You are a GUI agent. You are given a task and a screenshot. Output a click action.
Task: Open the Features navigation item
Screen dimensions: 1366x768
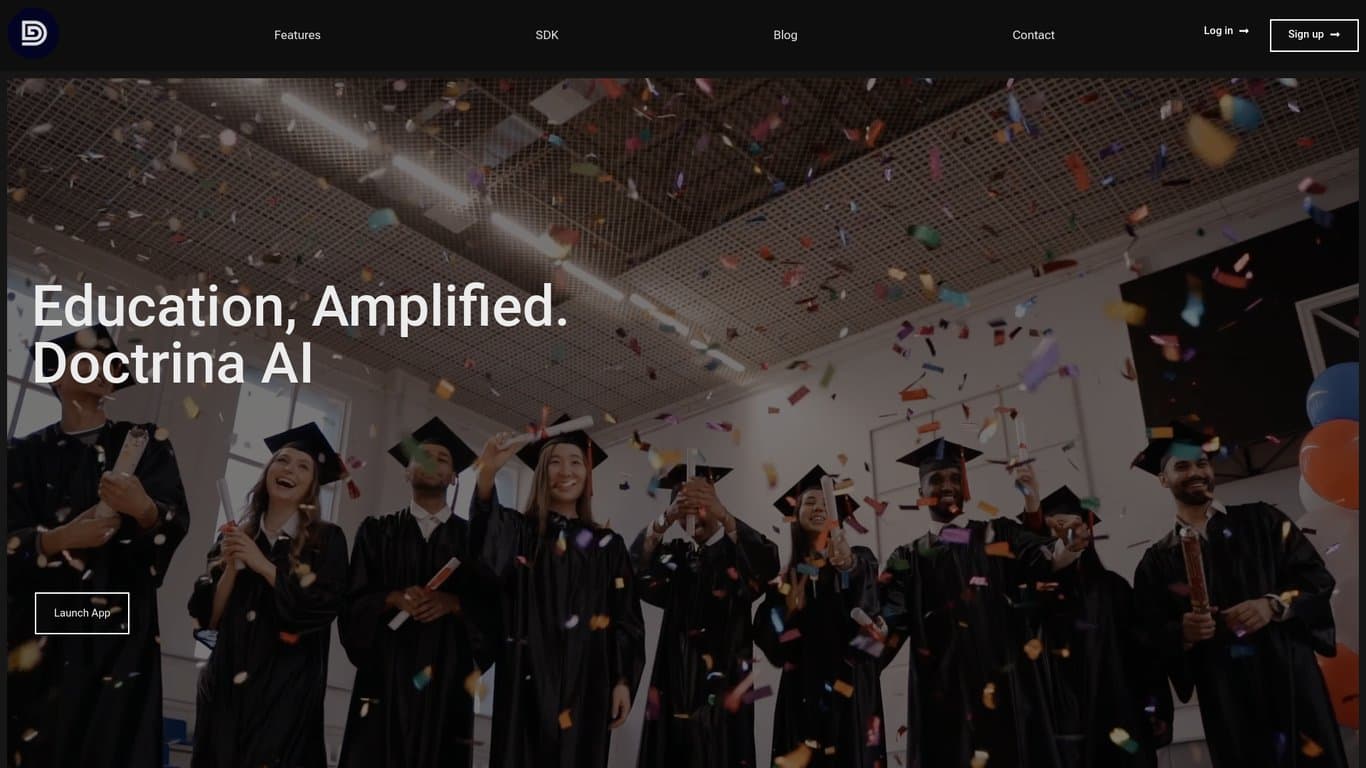click(297, 35)
